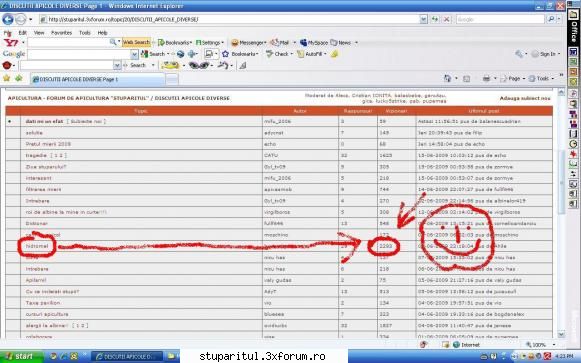Expand the address bar history dropdown
The width and height of the screenshot is (581, 363).
[x=423, y=19]
